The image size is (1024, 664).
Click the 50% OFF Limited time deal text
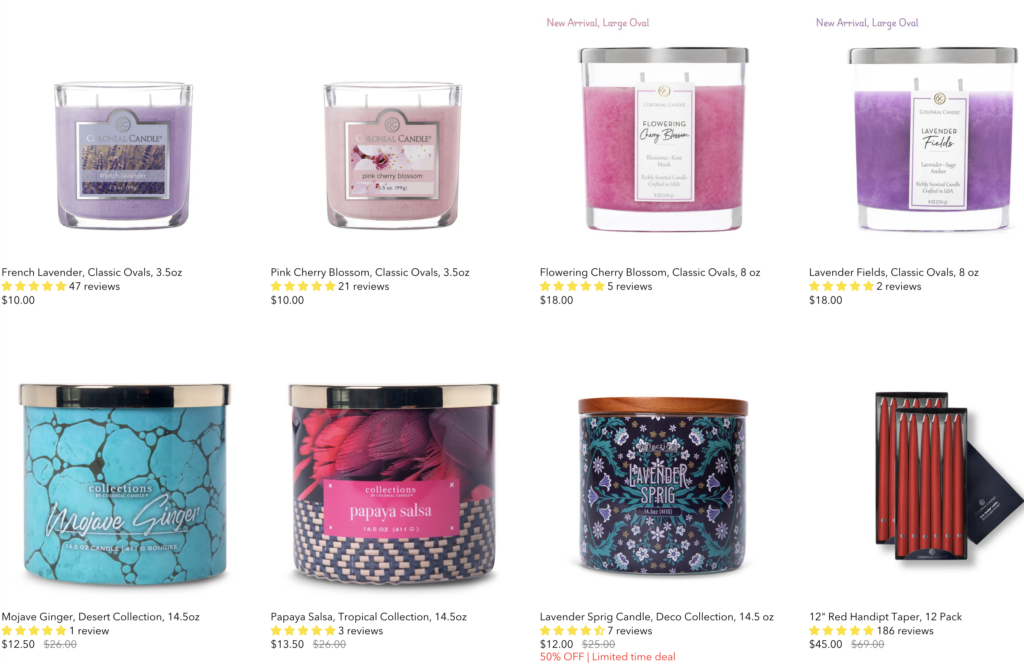pyautogui.click(x=607, y=657)
